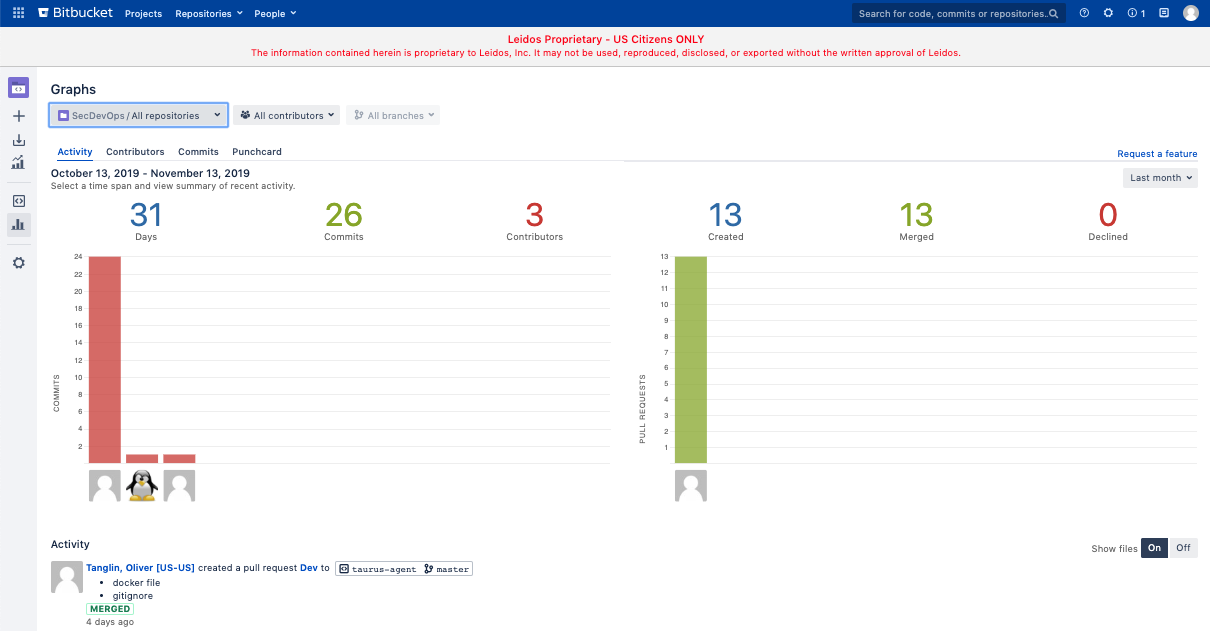Image resolution: width=1210 pixels, height=631 pixels.
Task: Turn Show files On
Action: tap(1155, 548)
